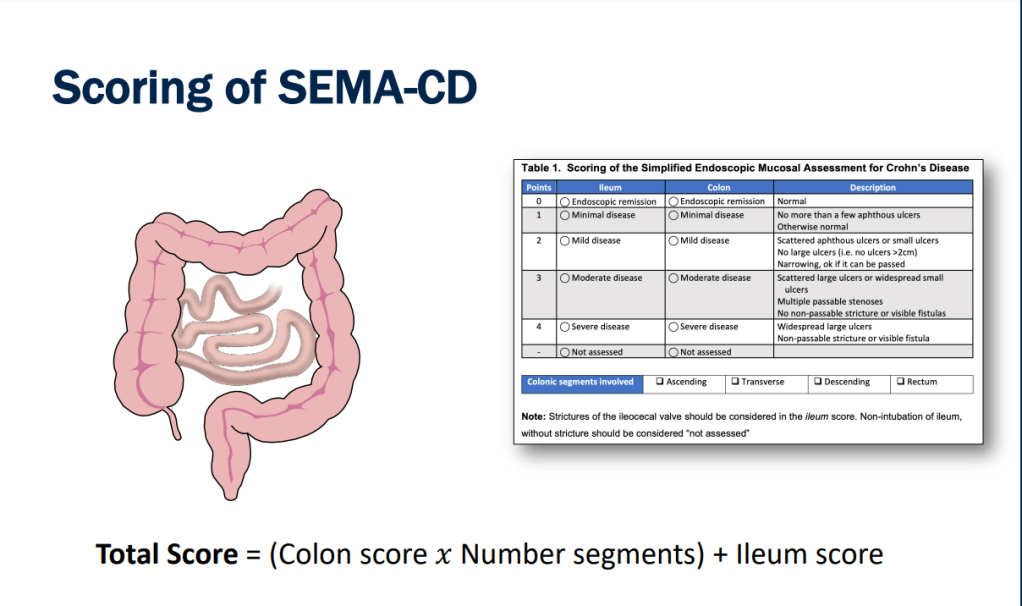Click the Total Score formula text

(x=489, y=553)
